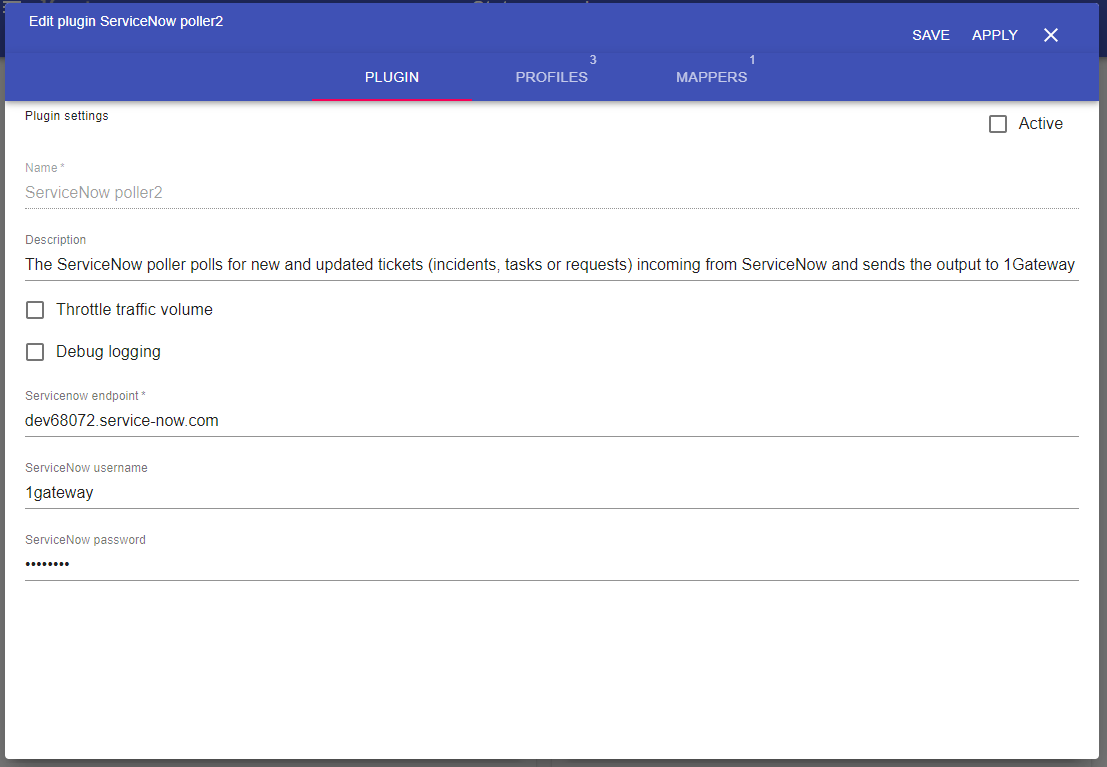Click the Plugin settings heading
This screenshot has width=1107, height=767.
pyautogui.click(x=66, y=116)
